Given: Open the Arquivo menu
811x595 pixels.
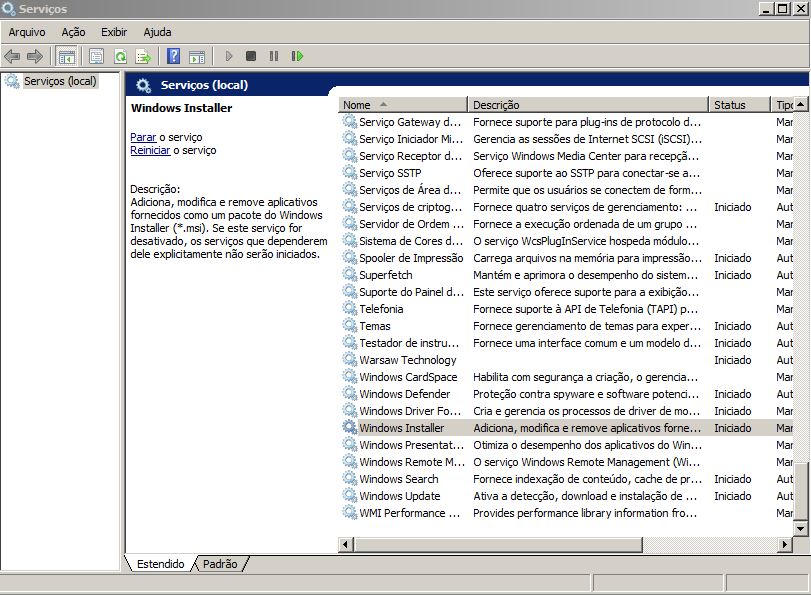Looking at the screenshot, I should tap(27, 32).
